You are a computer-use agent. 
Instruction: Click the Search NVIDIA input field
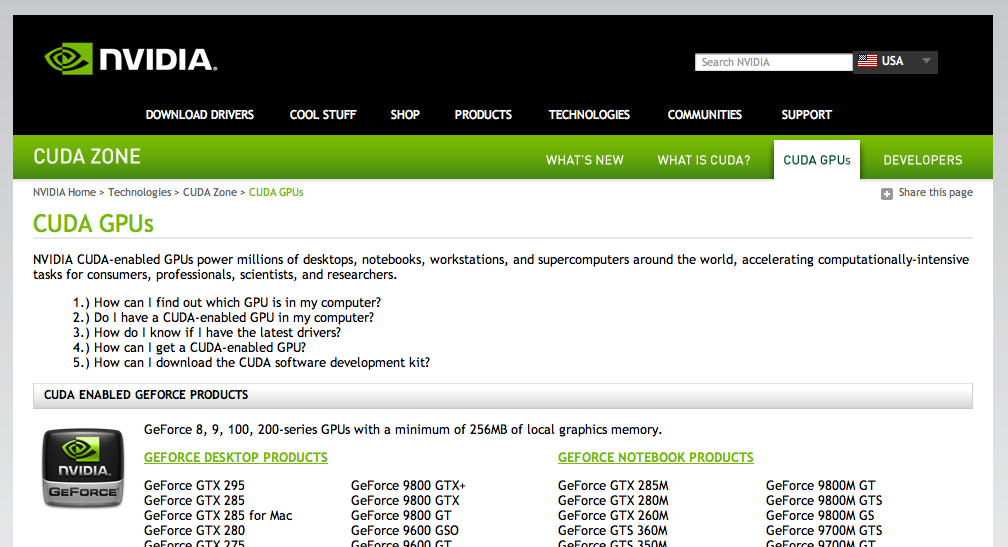(773, 62)
